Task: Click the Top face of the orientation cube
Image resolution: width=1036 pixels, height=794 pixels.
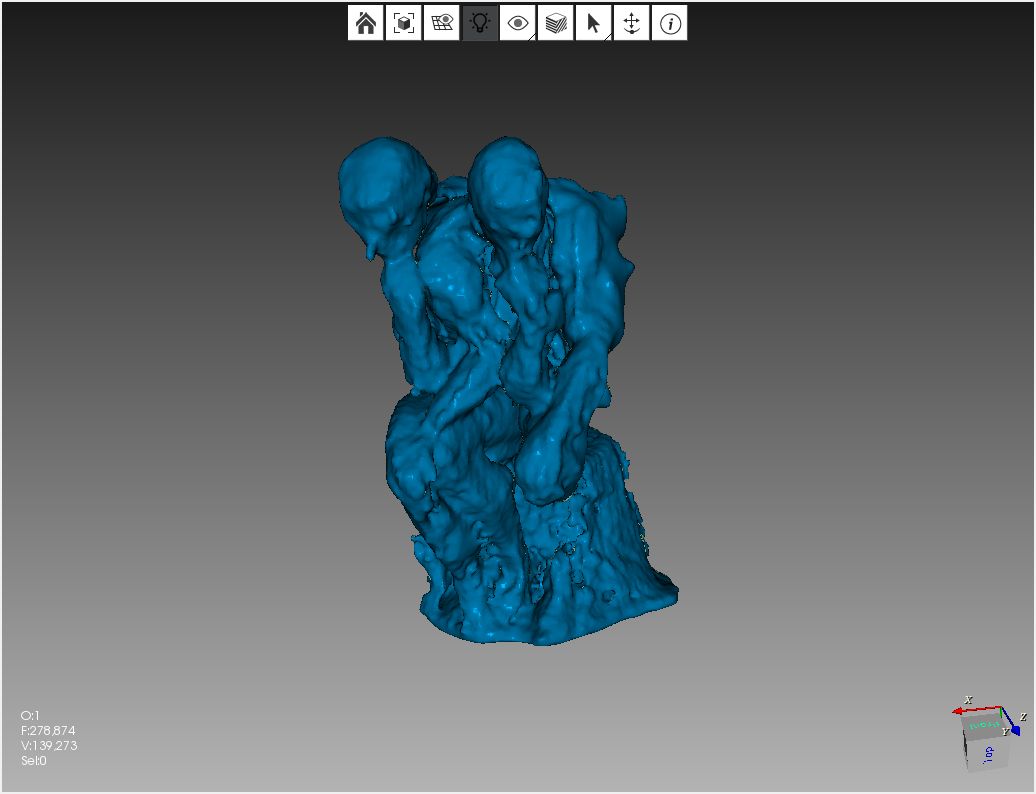Action: [988, 752]
